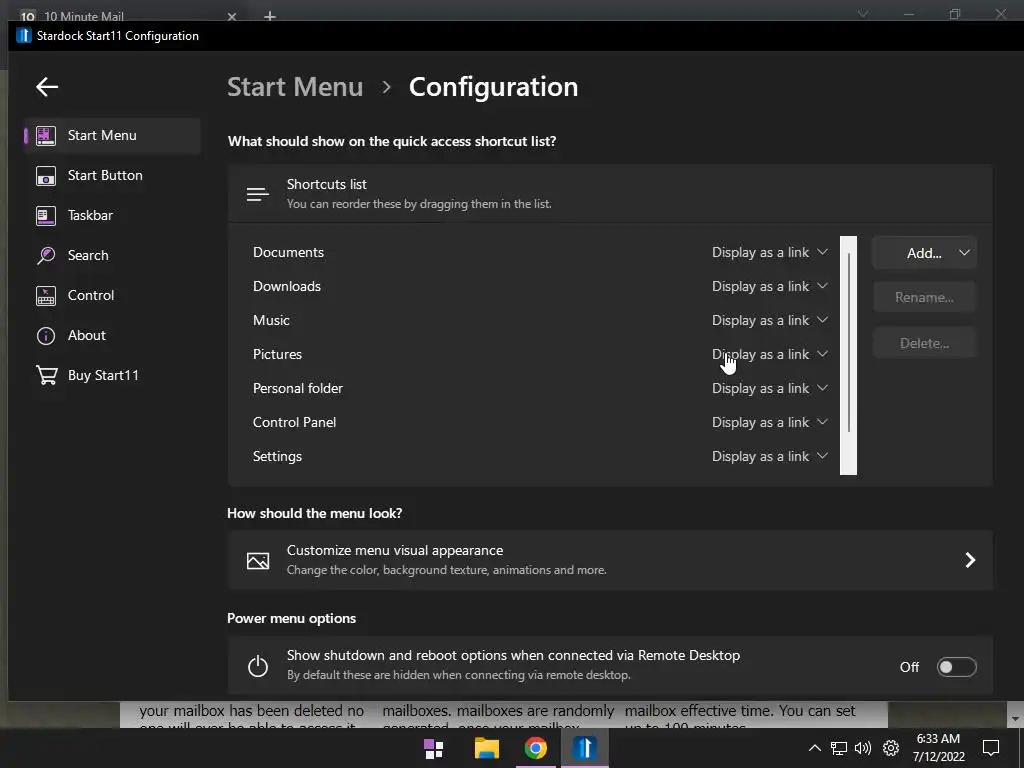Click the Buy Start11 cart icon
The height and width of the screenshot is (768, 1024).
[46, 376]
